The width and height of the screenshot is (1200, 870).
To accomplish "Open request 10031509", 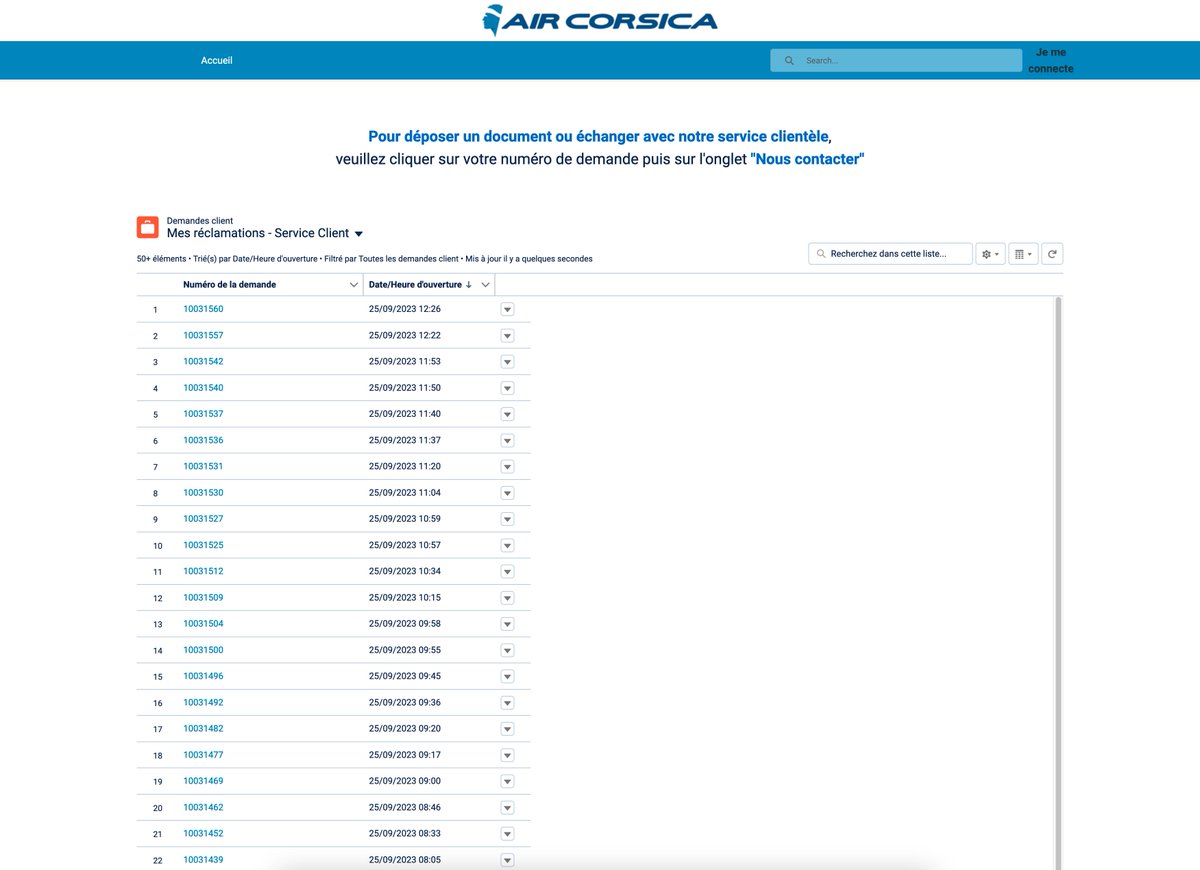I will click(203, 597).
